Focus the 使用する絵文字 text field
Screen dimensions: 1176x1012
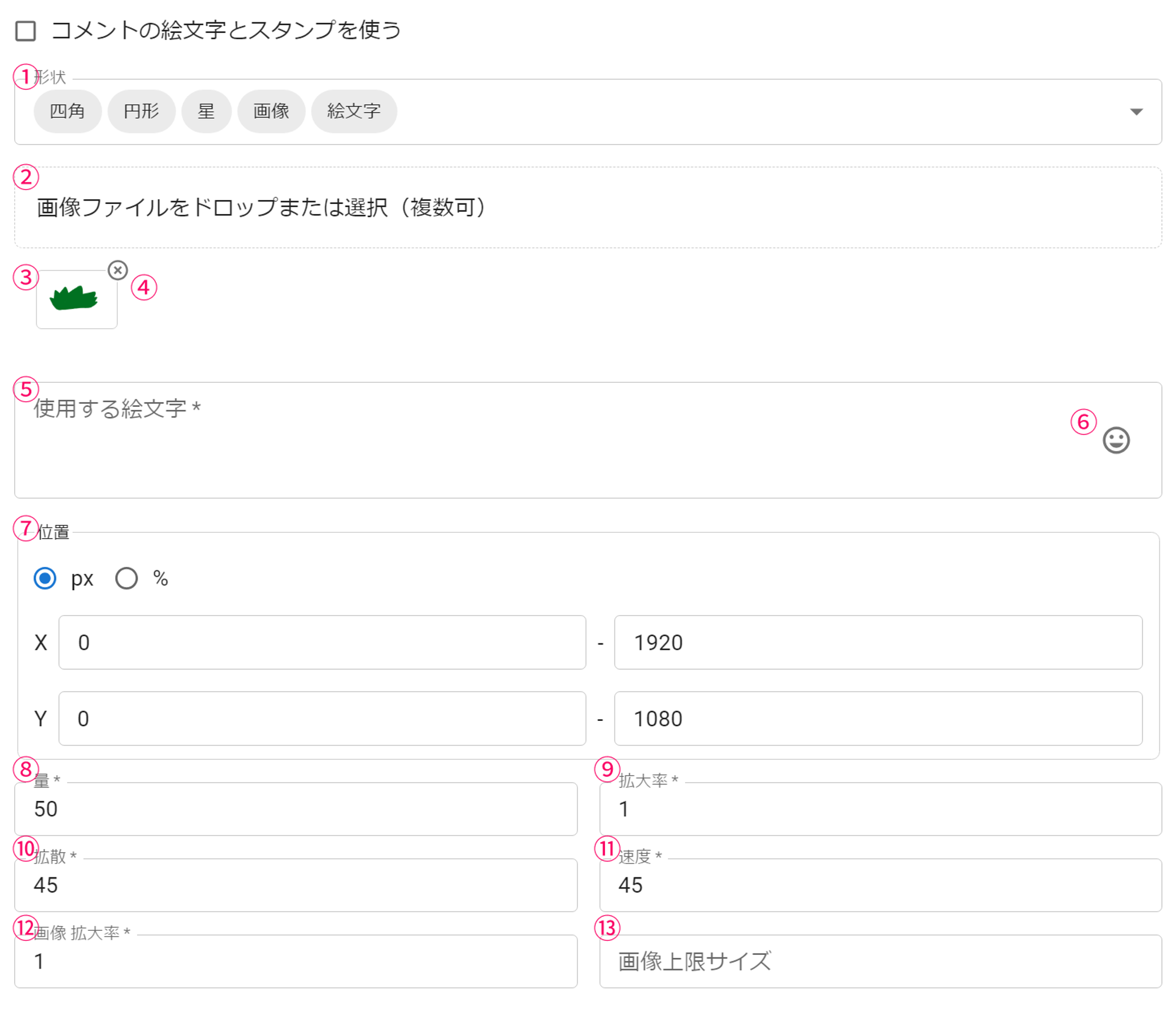(x=529, y=441)
